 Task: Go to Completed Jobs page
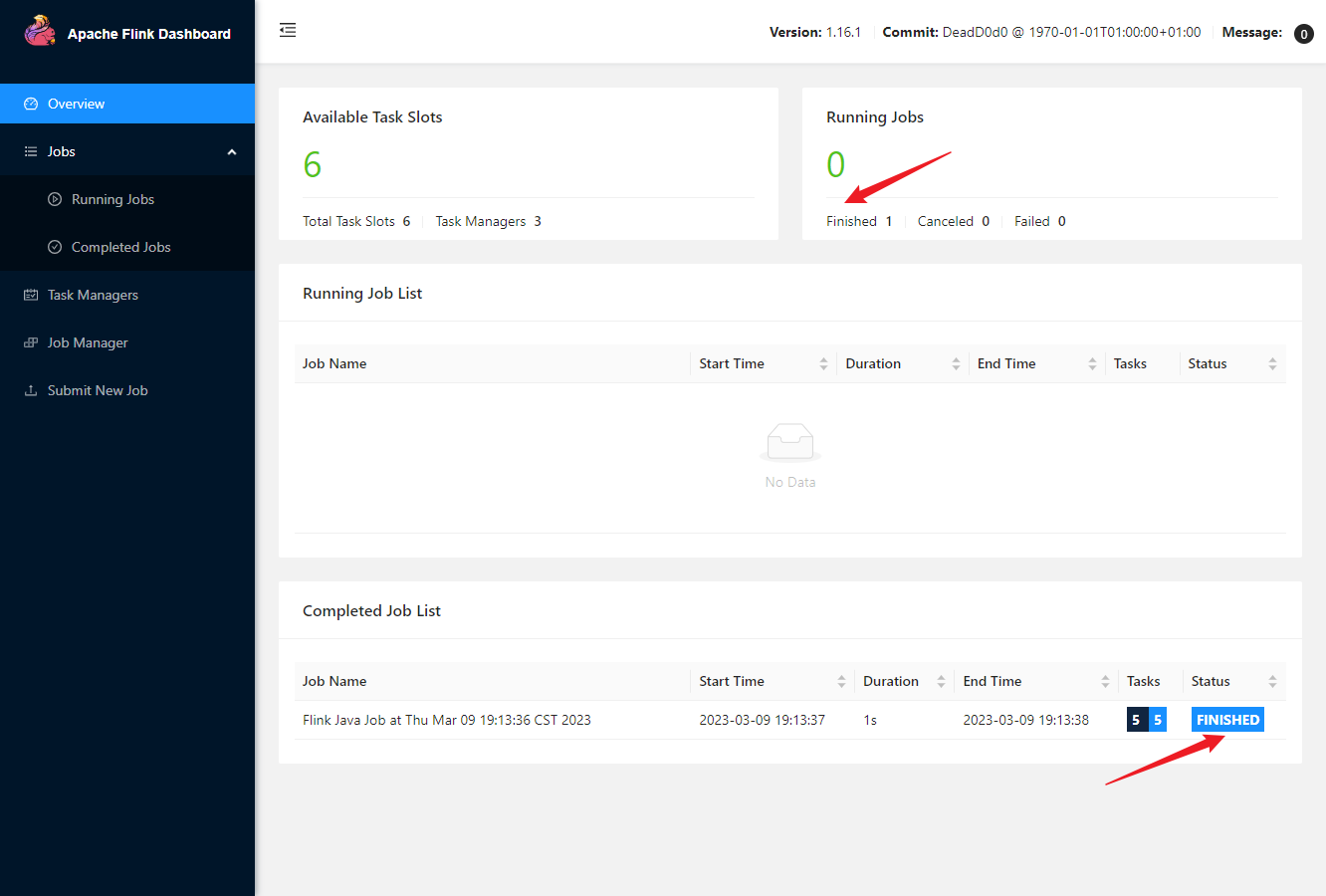tap(127, 247)
